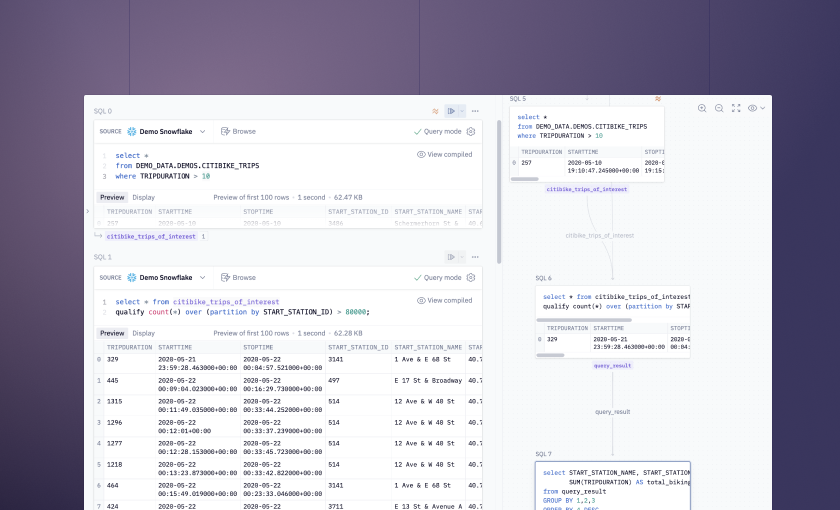Click citibike_trips_of_interest reference in SQL 1 query
The width and height of the screenshot is (840, 510).
tap(226, 302)
